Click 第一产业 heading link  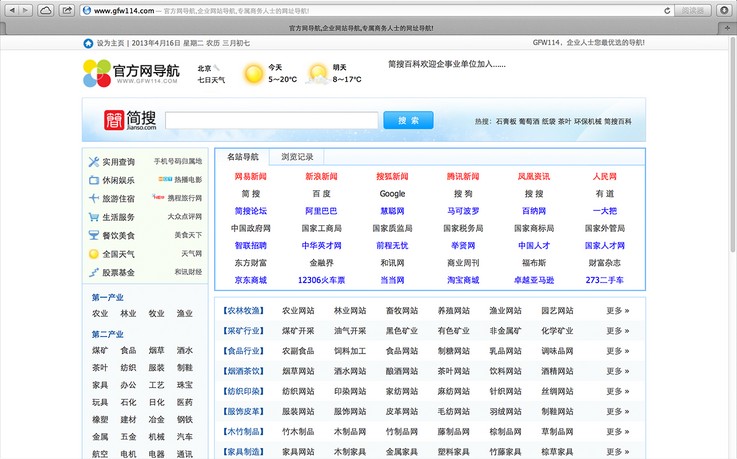click(108, 297)
